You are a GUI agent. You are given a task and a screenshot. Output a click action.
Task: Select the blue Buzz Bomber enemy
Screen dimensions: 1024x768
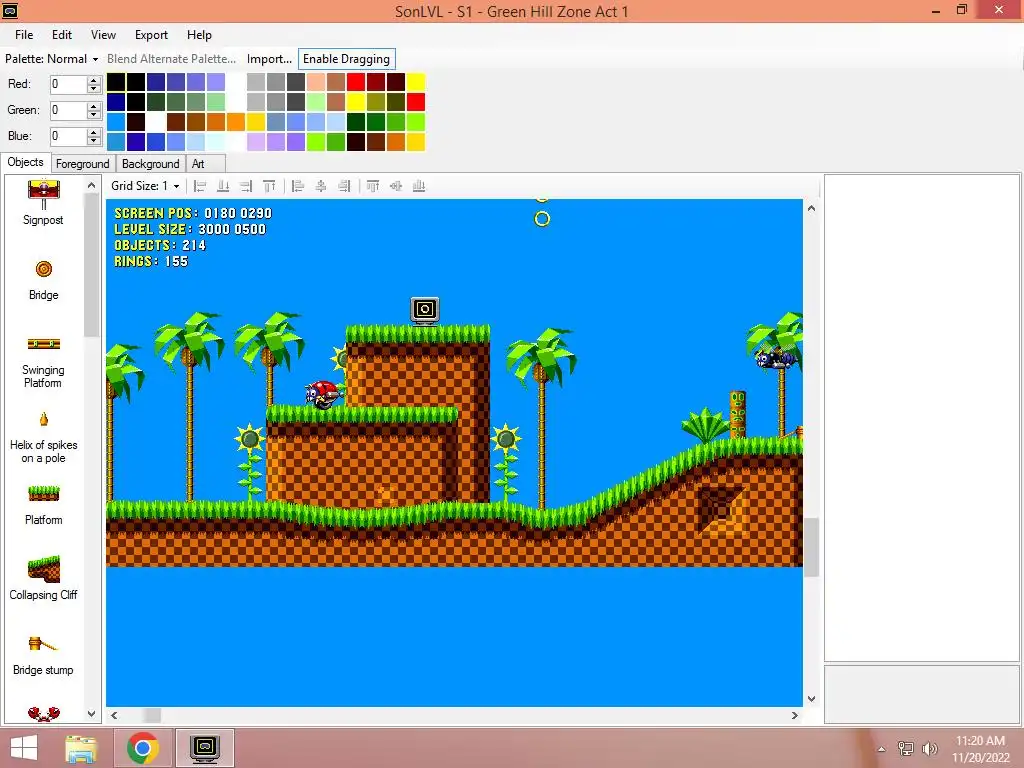775,358
